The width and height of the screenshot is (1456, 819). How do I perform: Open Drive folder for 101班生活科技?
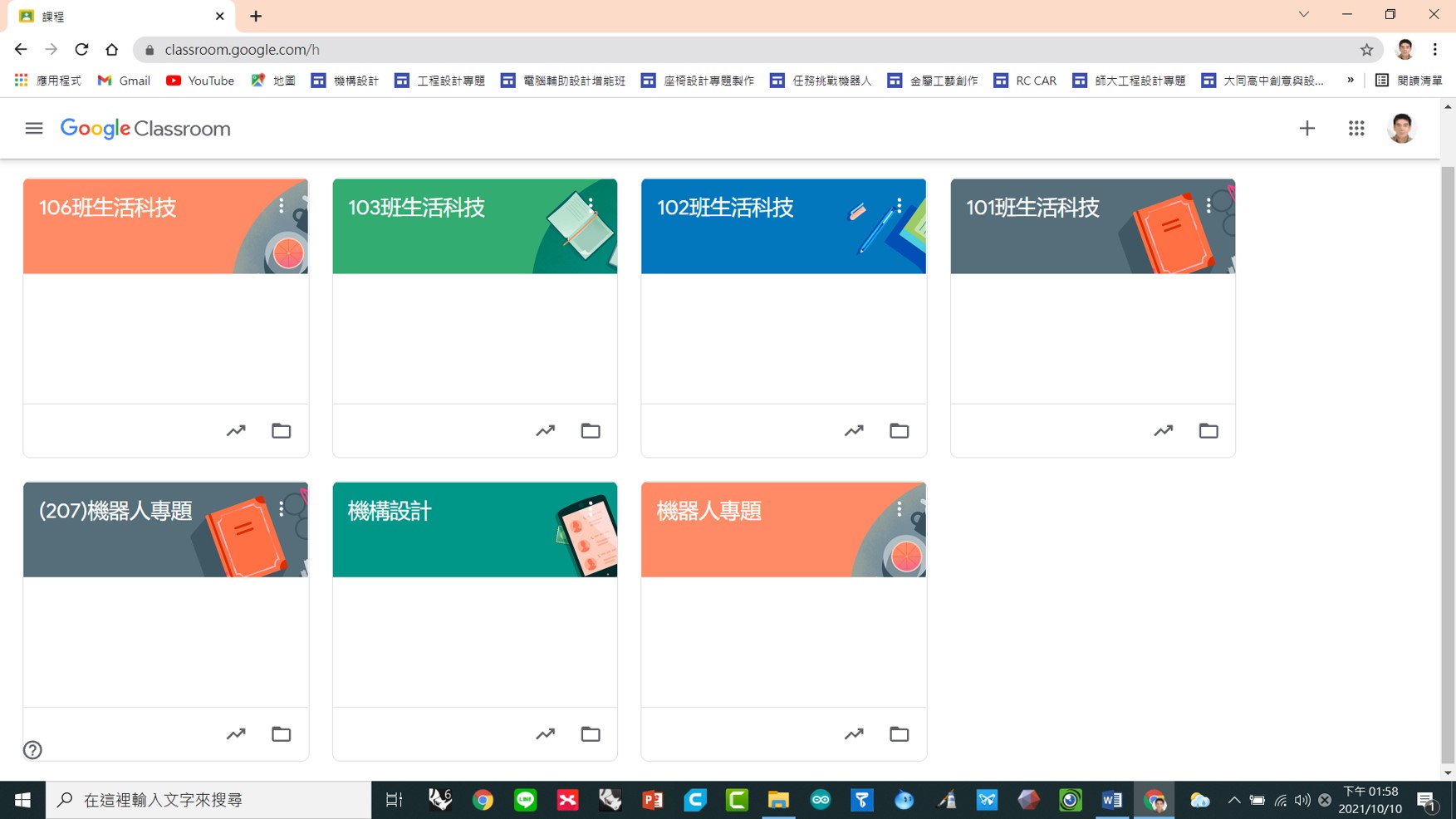coord(1208,430)
